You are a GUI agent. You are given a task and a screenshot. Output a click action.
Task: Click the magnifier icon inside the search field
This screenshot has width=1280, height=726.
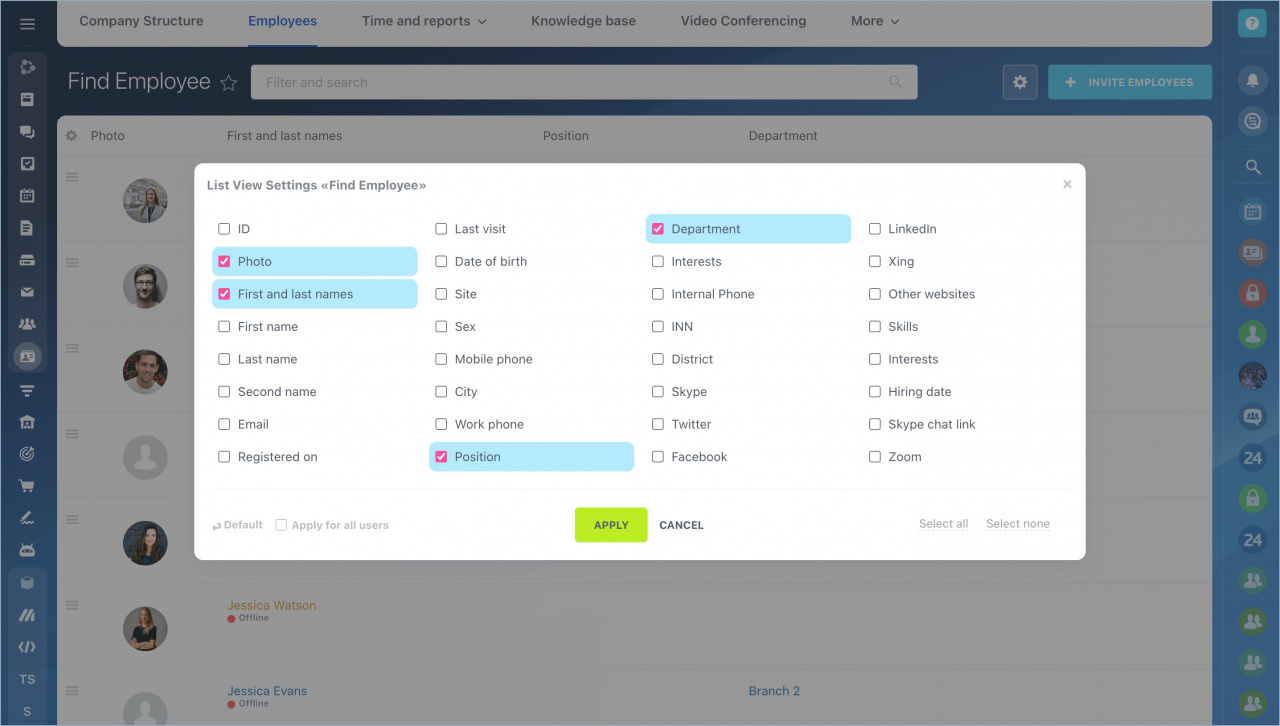pos(895,82)
